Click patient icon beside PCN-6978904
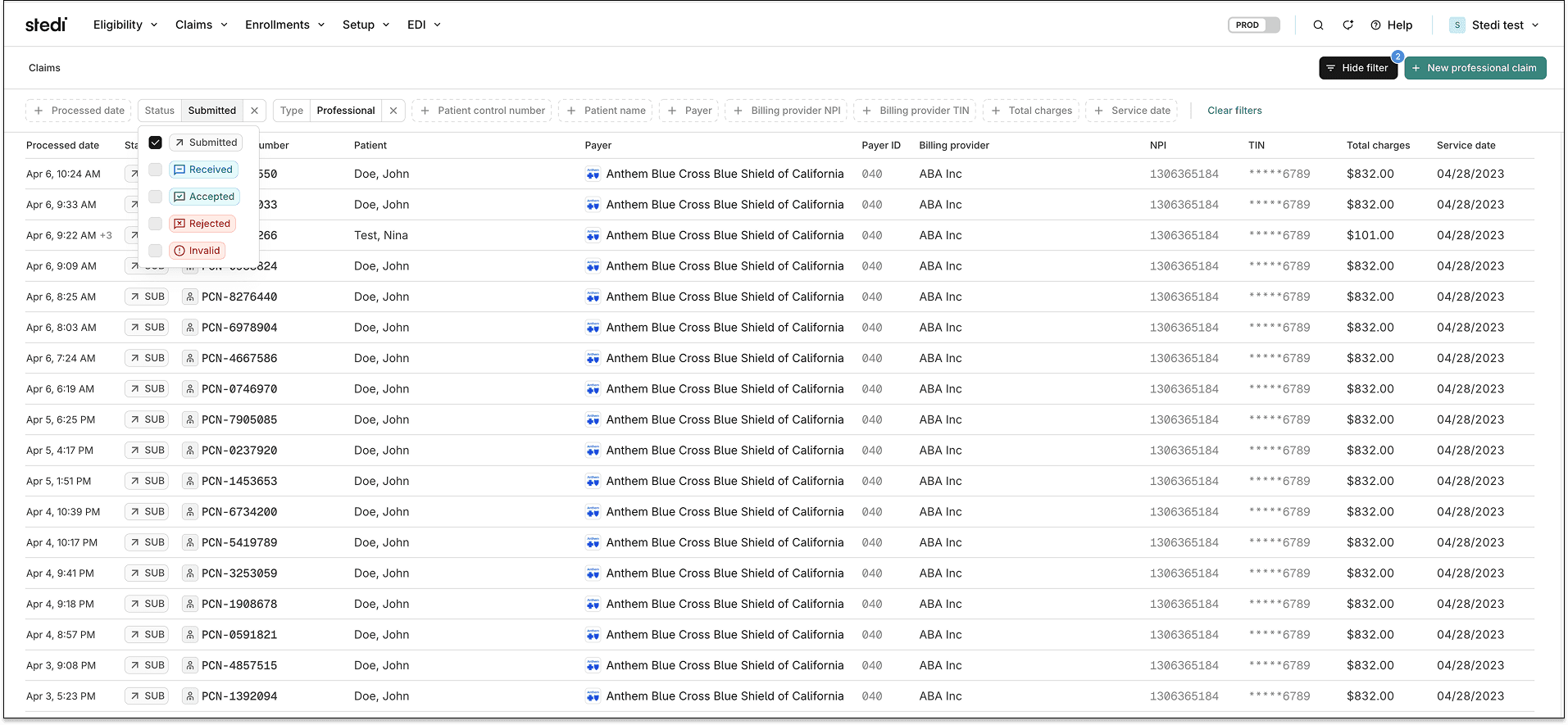 pyautogui.click(x=189, y=328)
